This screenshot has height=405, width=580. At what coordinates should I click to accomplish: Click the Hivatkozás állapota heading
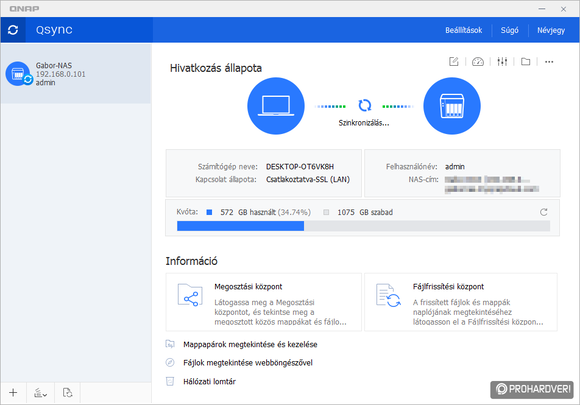pos(216,68)
